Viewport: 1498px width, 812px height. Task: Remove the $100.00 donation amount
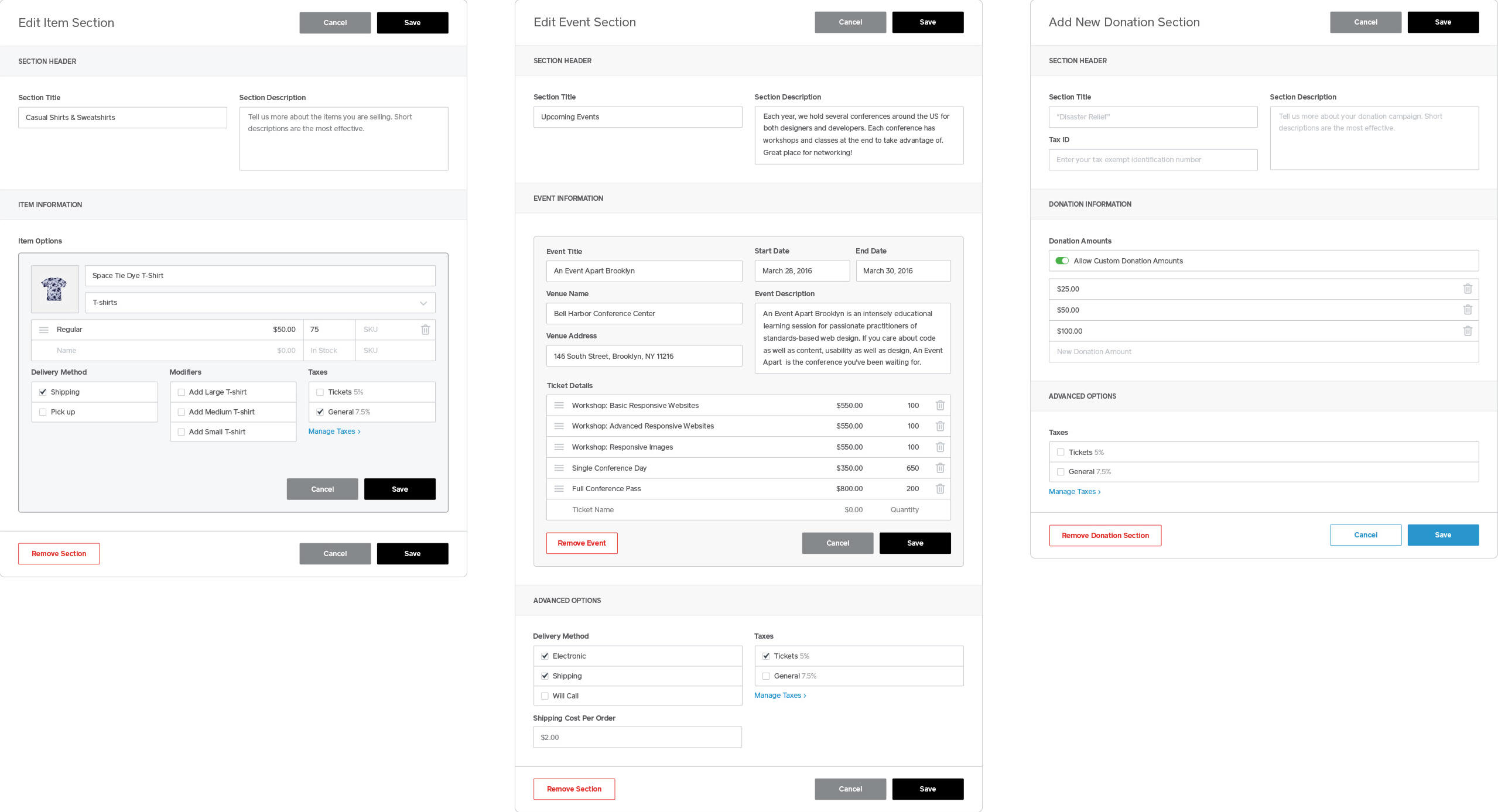point(1468,331)
